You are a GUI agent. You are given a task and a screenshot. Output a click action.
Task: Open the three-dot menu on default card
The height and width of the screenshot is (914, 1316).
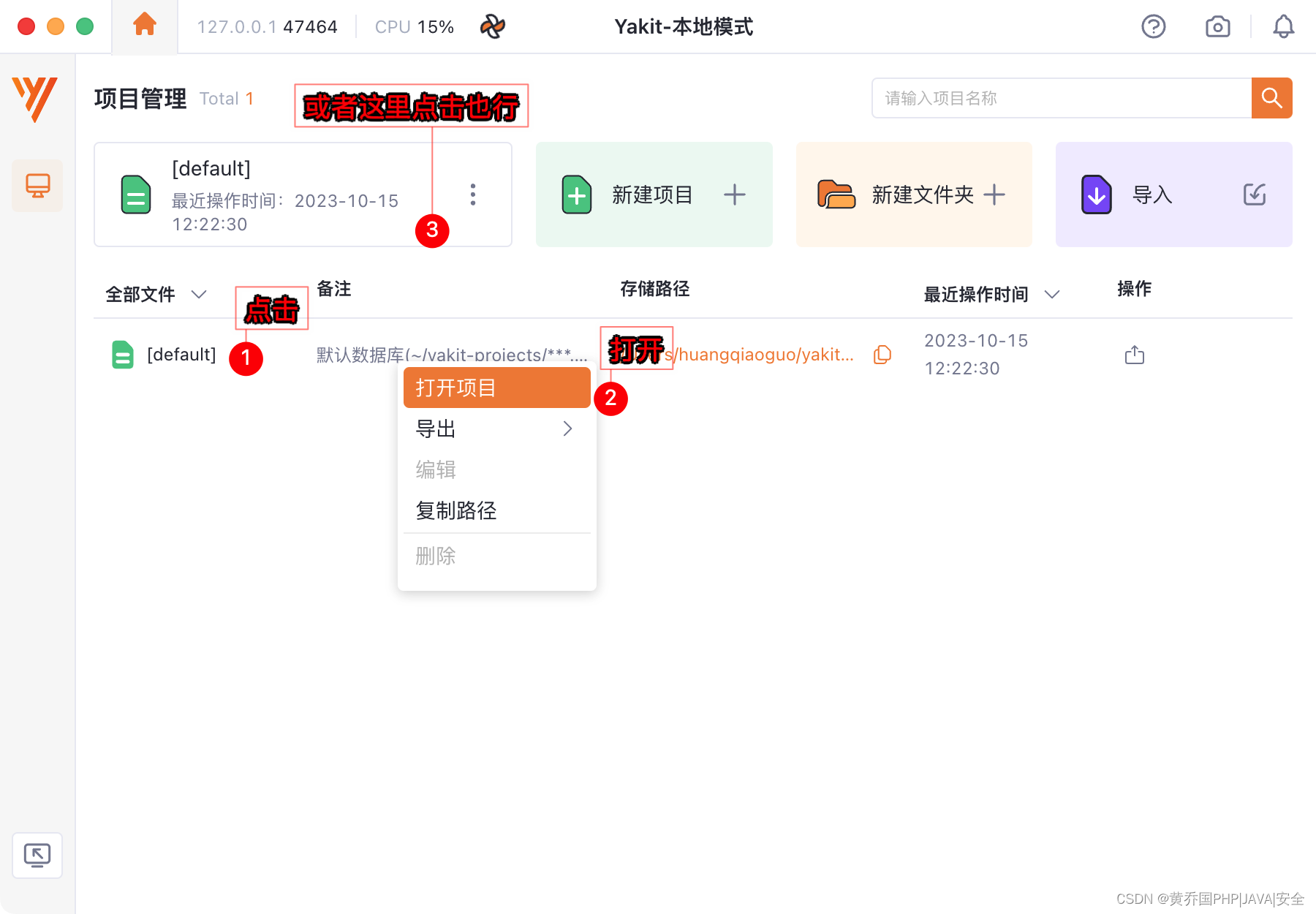coord(473,194)
